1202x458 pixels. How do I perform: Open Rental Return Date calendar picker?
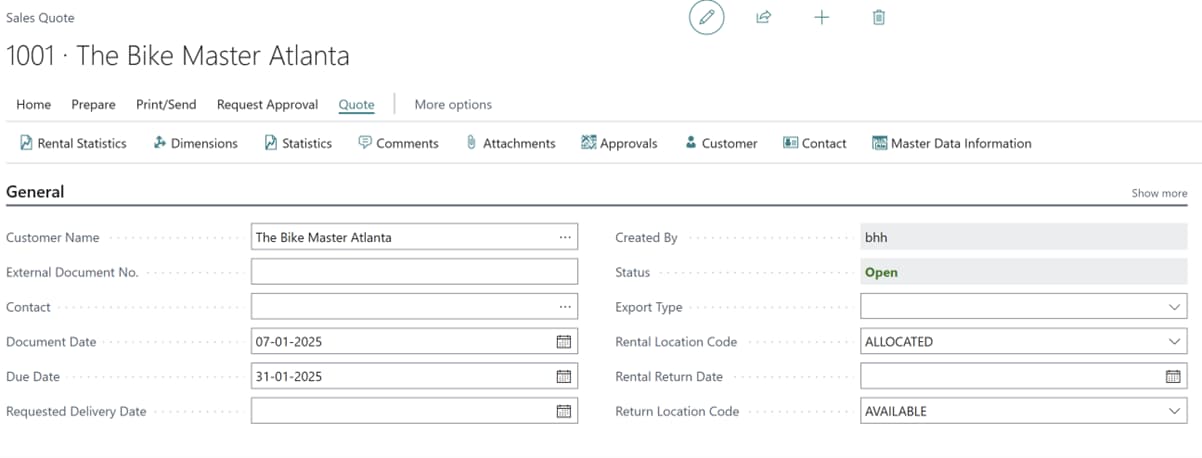click(x=1173, y=377)
